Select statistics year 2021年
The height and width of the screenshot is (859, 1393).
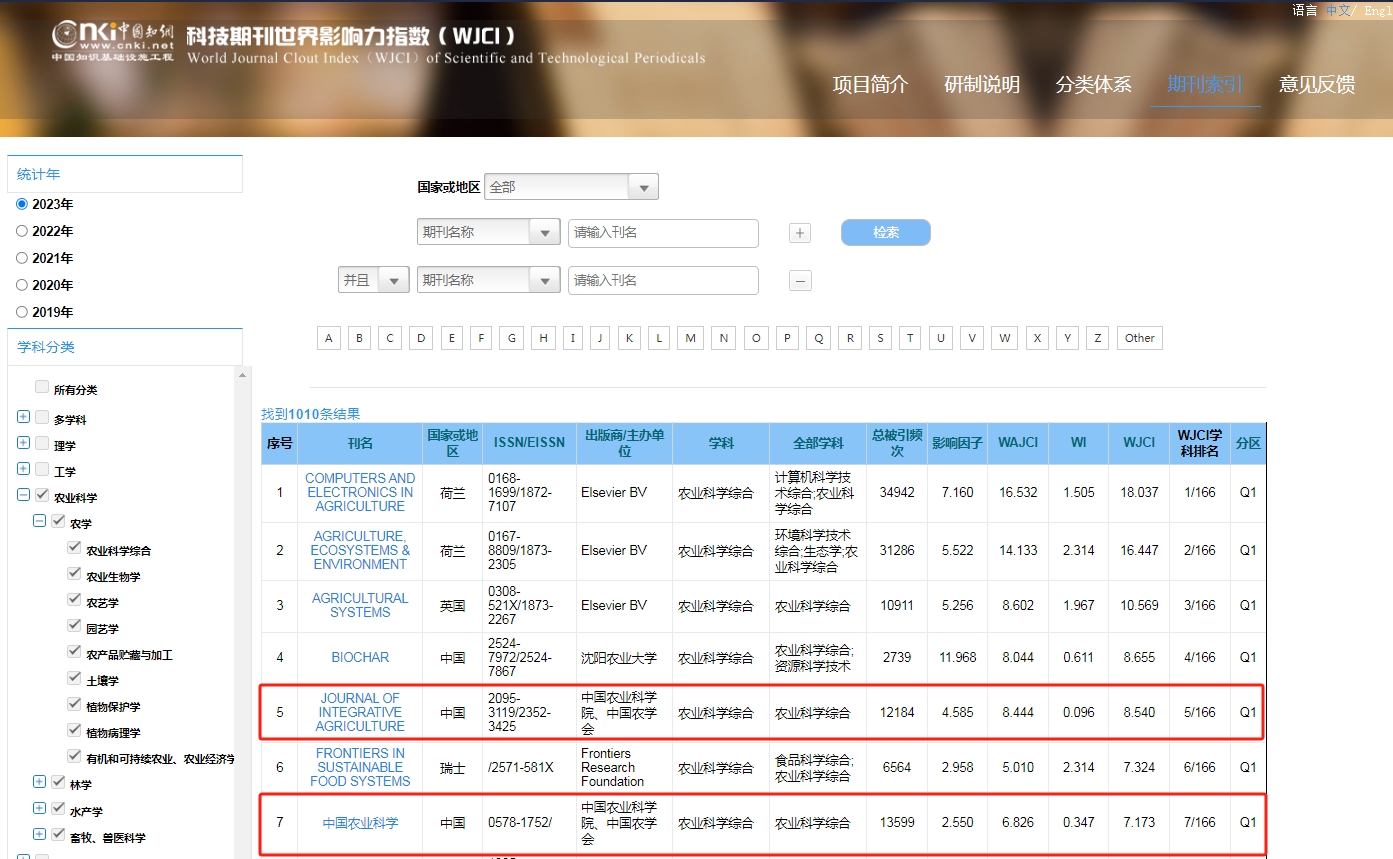click(x=22, y=258)
